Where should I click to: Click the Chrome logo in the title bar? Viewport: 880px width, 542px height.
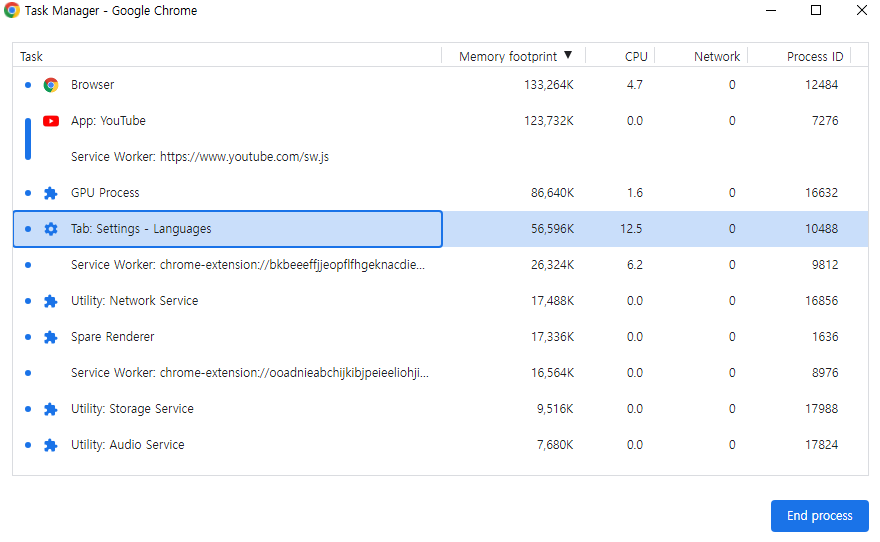click(x=12, y=11)
